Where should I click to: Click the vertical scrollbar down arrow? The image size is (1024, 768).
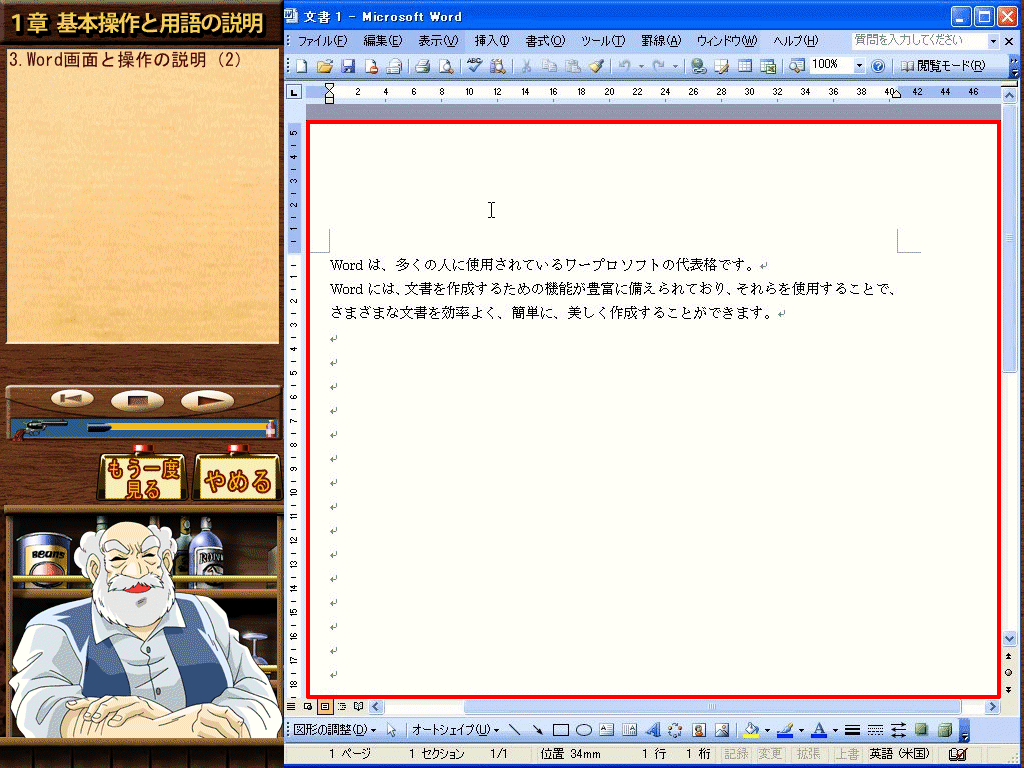[x=1009, y=639]
